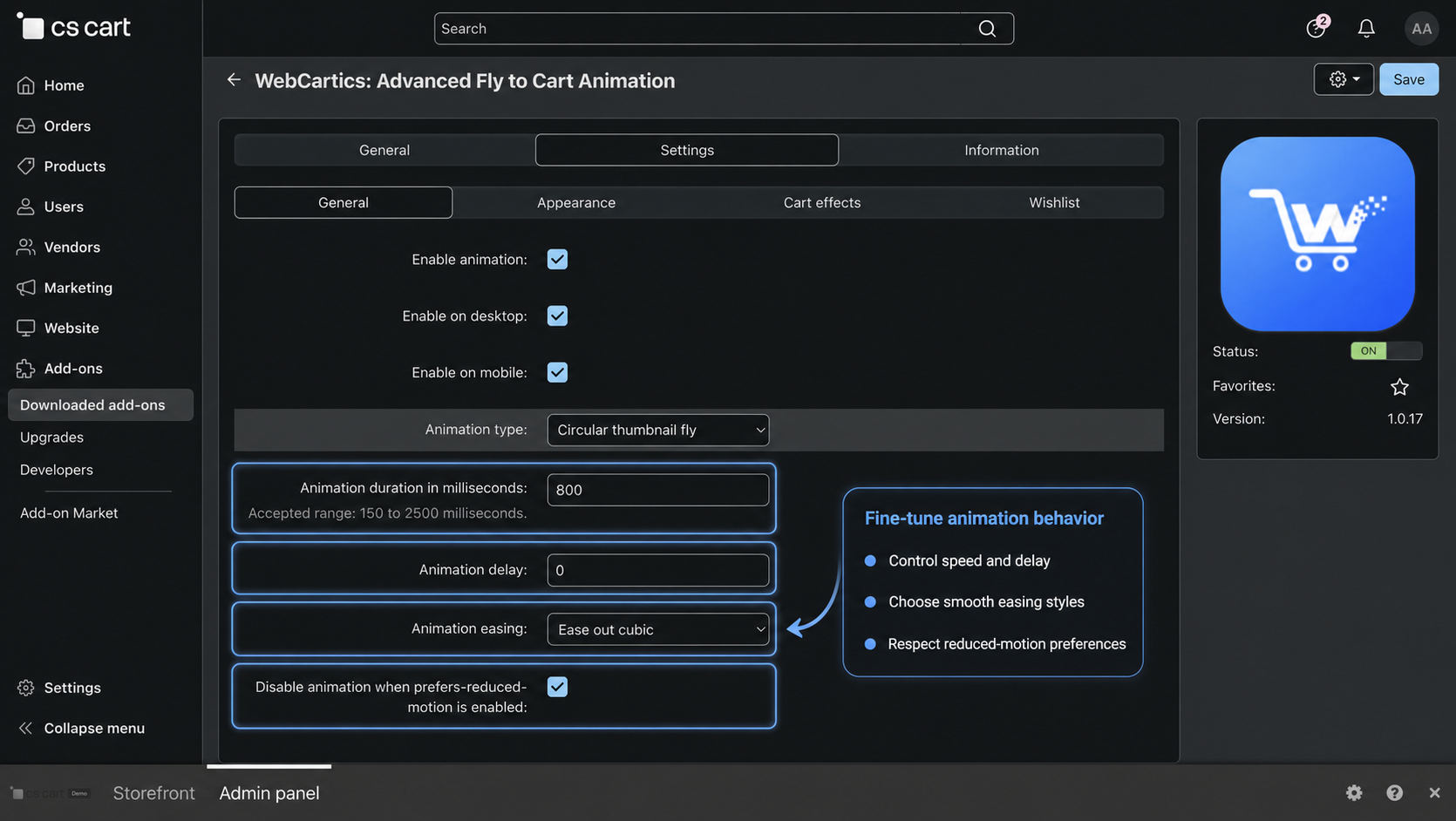Image resolution: width=1456 pixels, height=821 pixels.
Task: Switch the add-on Status ON toggle
Action: (1386, 350)
